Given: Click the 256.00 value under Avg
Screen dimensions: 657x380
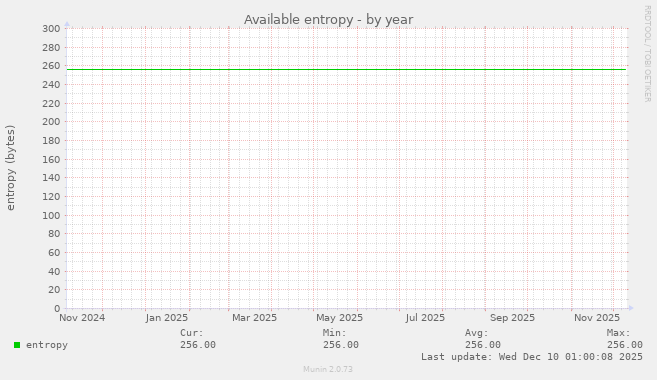Looking at the screenshot, I should point(483,345).
